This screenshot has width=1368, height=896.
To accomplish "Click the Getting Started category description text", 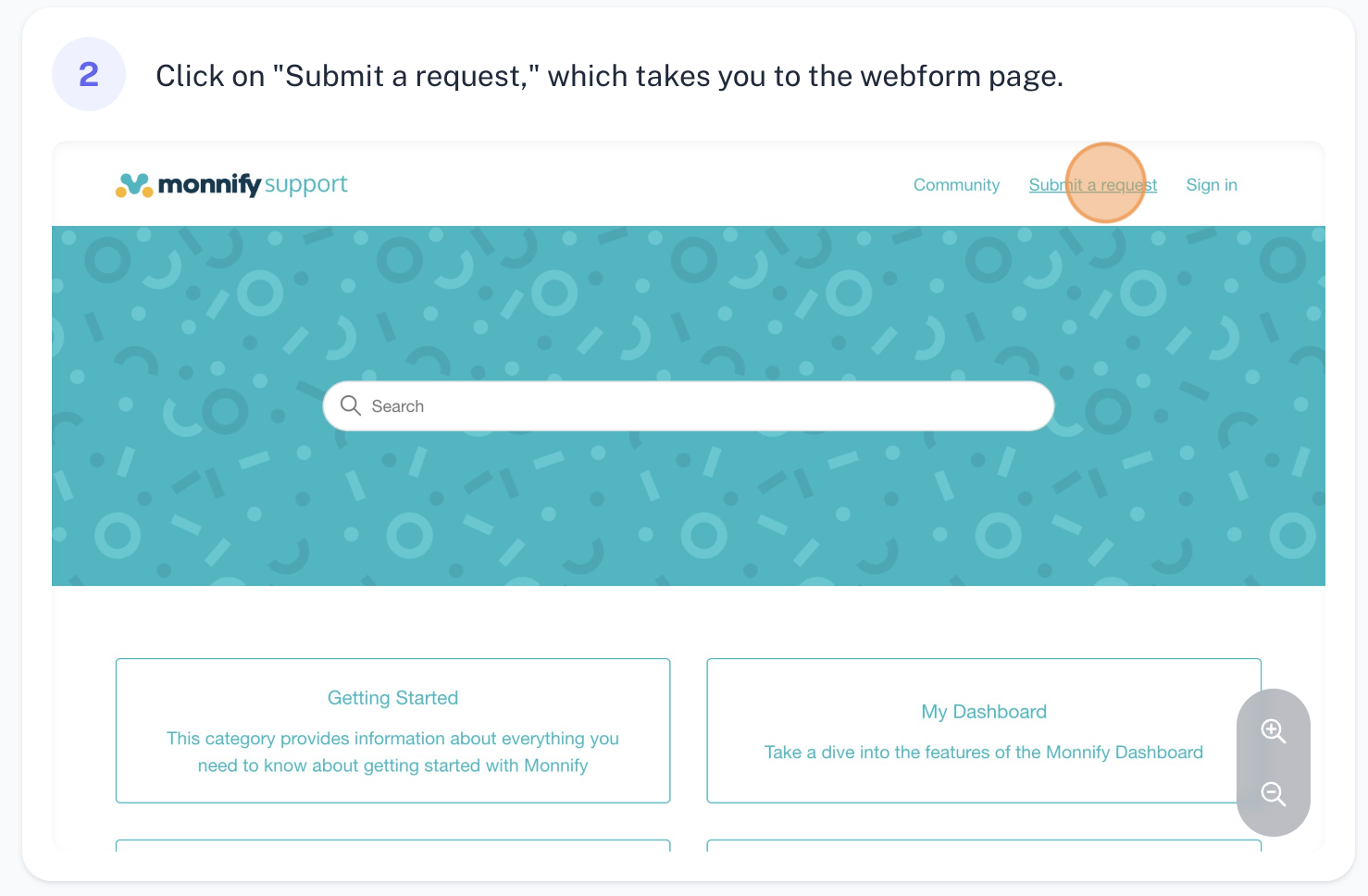I will pos(392,752).
